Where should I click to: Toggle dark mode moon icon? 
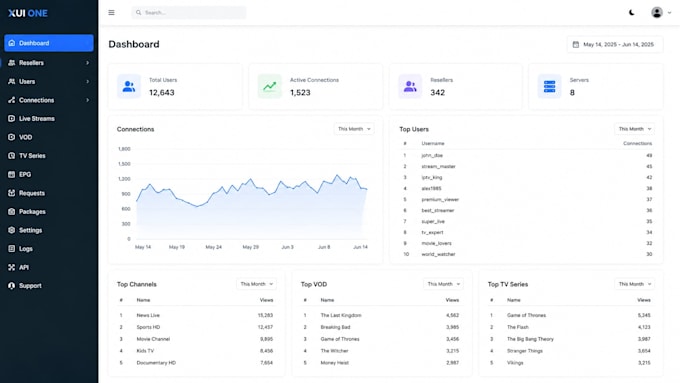pyautogui.click(x=632, y=13)
